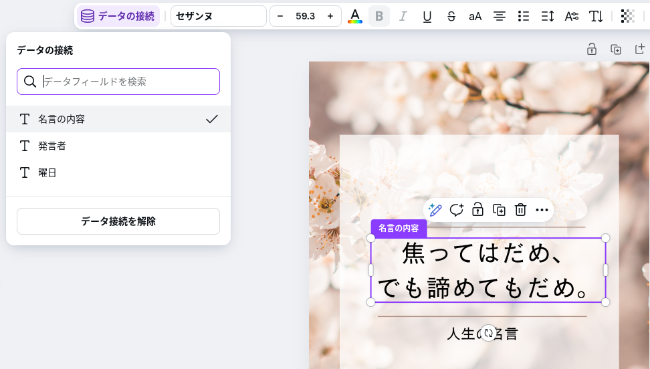
Task: Click the font size value 59.3
Action: (305, 16)
